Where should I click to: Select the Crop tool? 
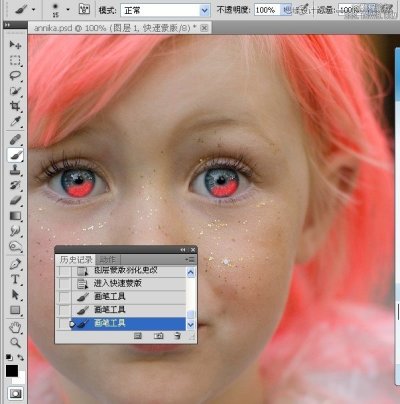coord(15,106)
